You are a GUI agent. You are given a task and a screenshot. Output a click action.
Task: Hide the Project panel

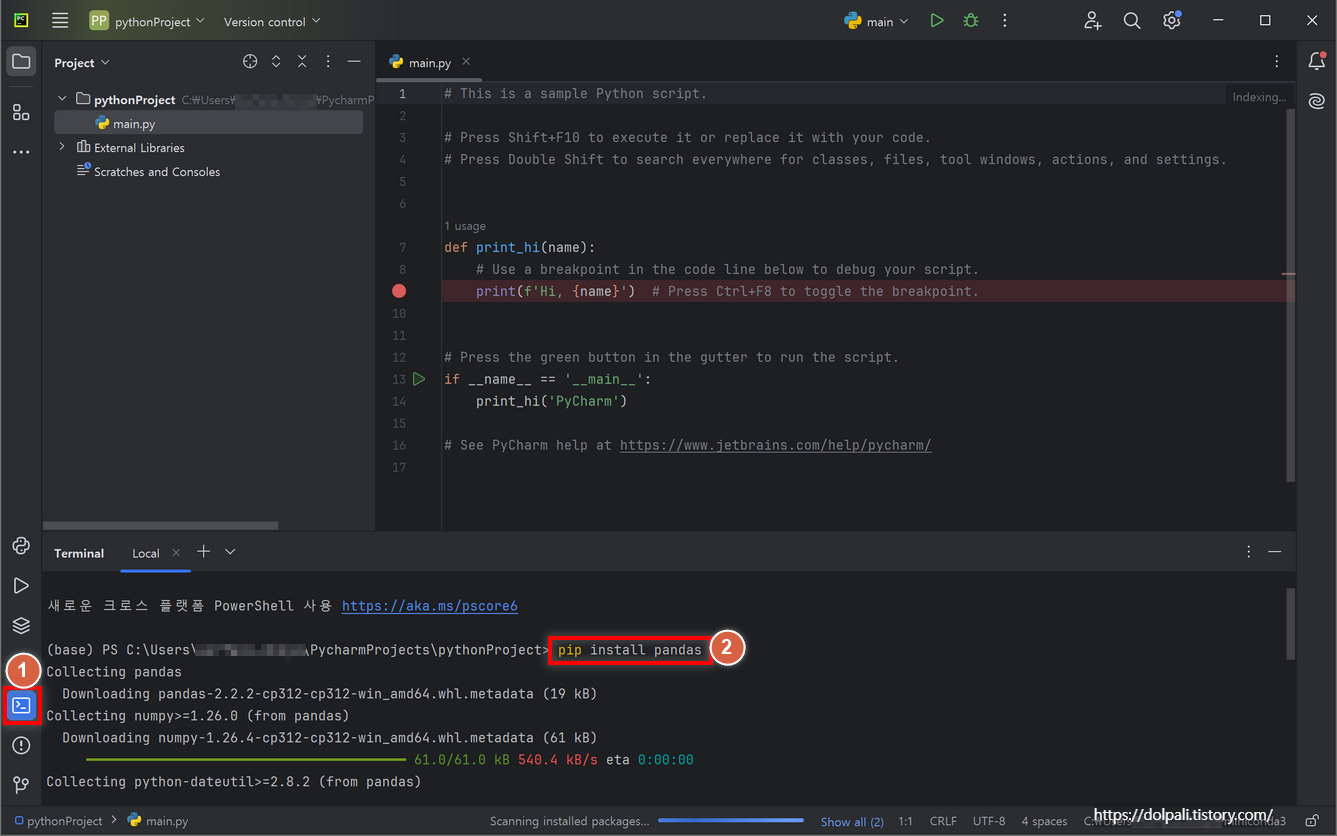point(354,62)
